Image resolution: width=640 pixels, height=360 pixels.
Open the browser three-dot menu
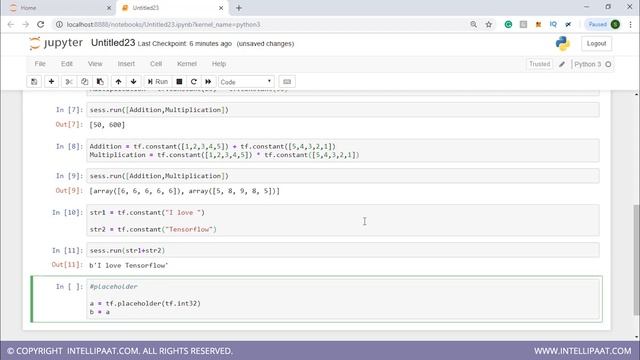coord(631,24)
